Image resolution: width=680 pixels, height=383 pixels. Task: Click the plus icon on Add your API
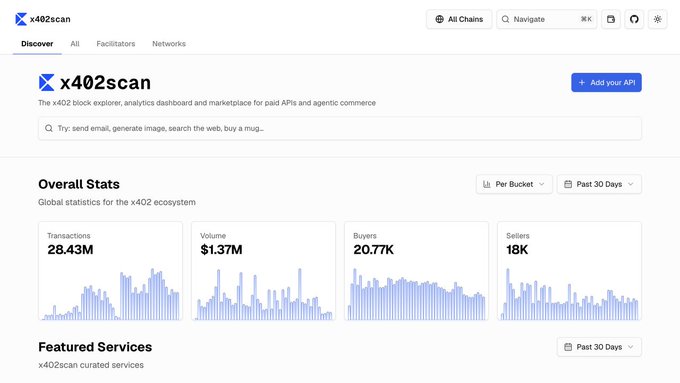[x=582, y=82]
